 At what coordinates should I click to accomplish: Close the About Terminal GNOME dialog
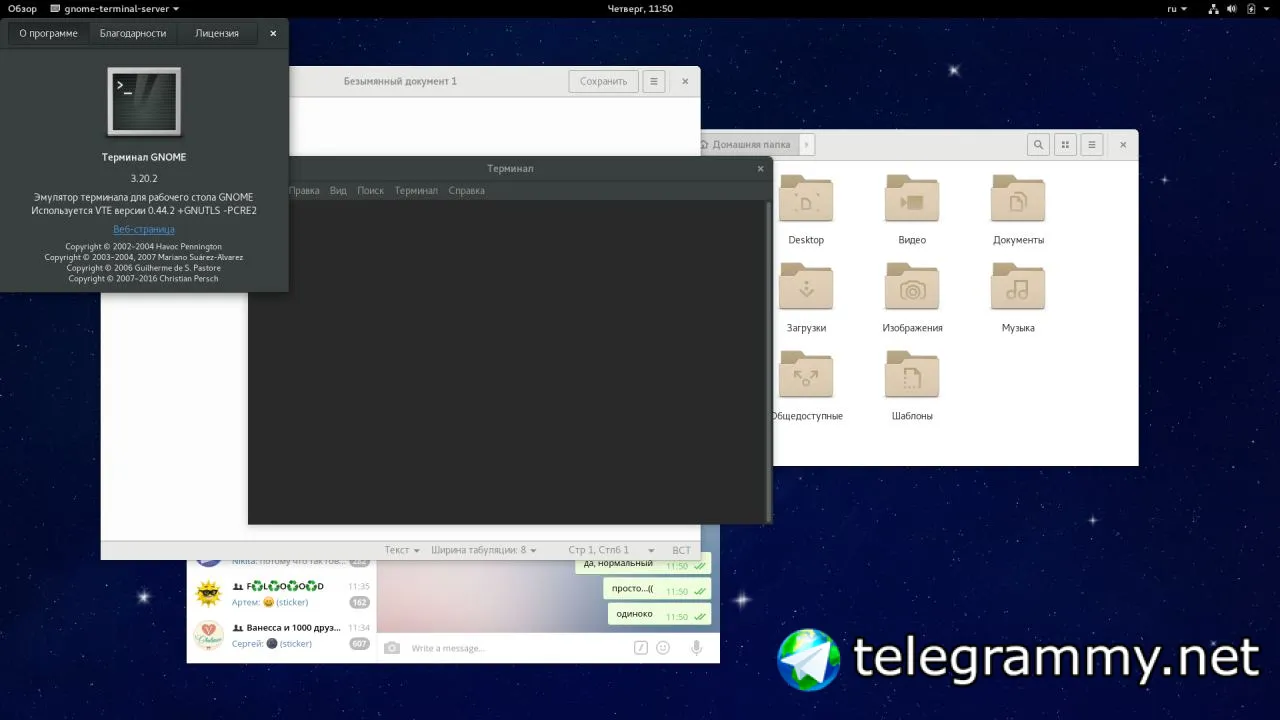[x=273, y=33]
